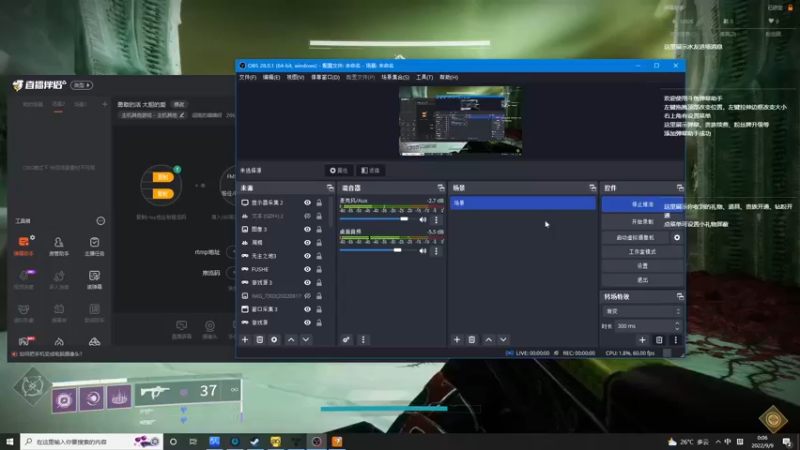Move the scene down in the Scenes panel
The height and width of the screenshot is (450, 800).
(503, 339)
